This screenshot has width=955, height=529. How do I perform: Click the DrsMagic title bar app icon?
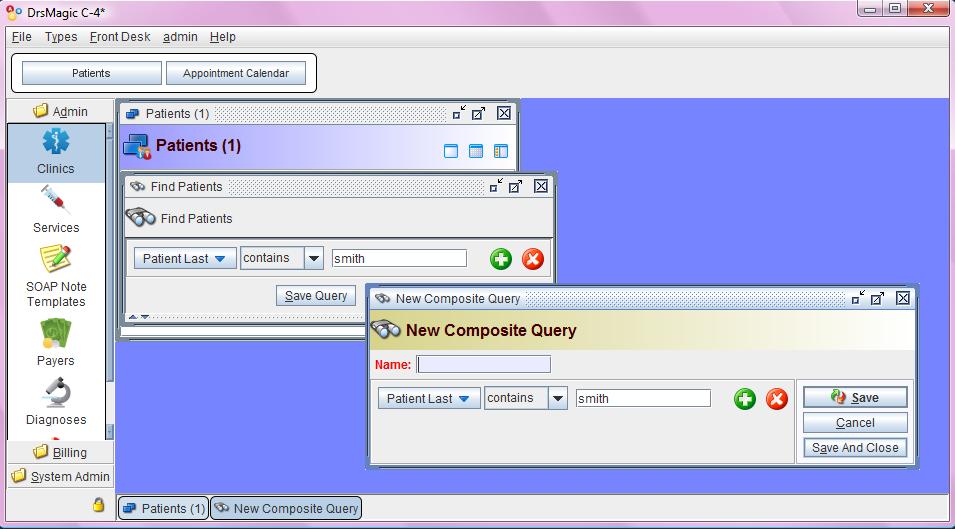click(13, 12)
